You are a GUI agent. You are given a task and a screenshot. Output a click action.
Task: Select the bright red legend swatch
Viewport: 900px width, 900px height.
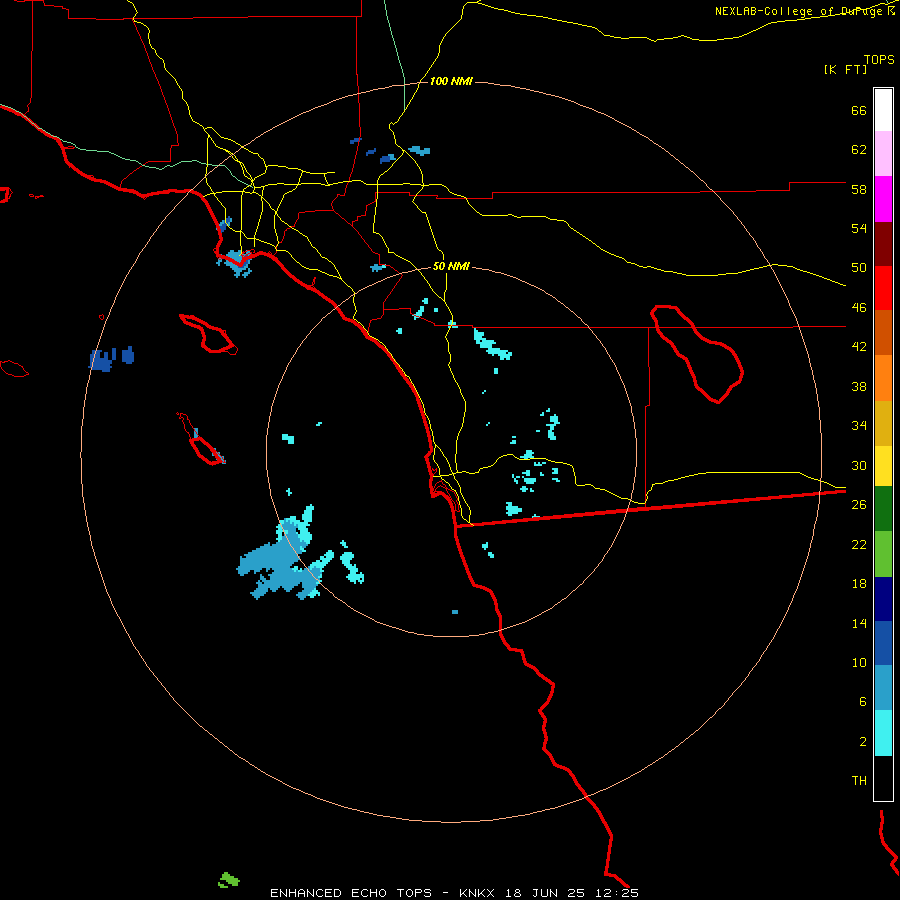[883, 288]
